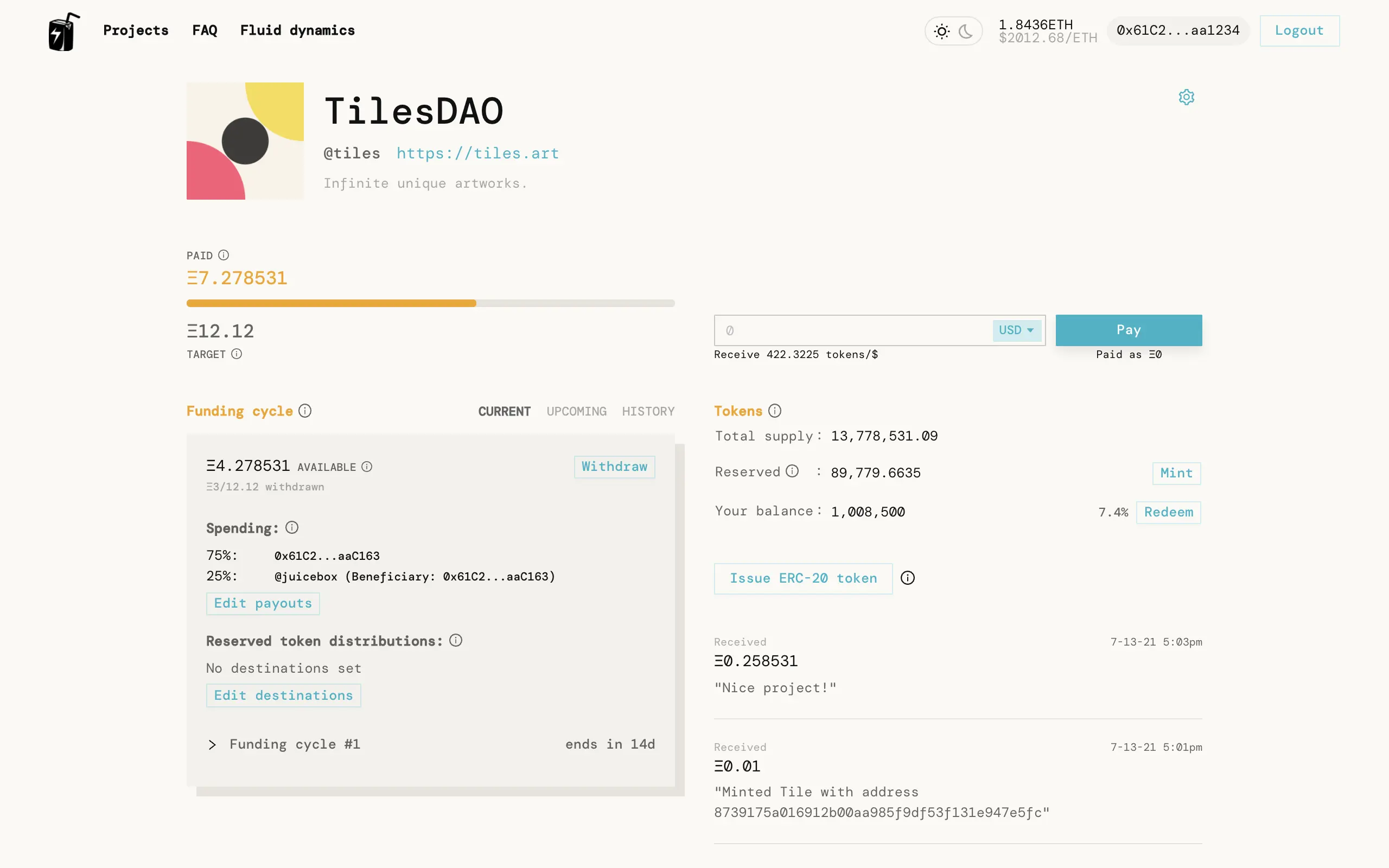Click the Spending info icon
The height and width of the screenshot is (868, 1389).
point(291,527)
